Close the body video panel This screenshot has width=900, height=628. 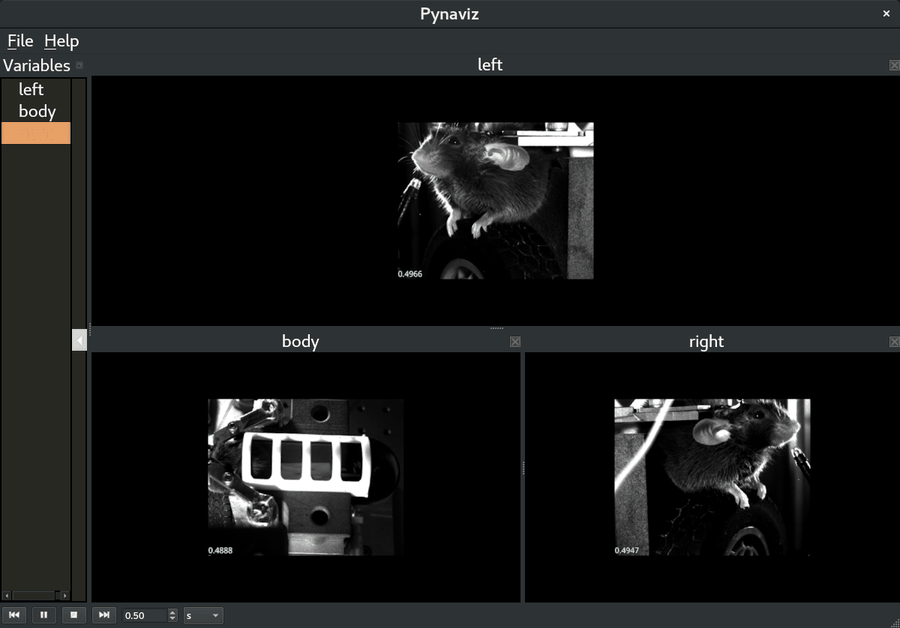click(515, 342)
